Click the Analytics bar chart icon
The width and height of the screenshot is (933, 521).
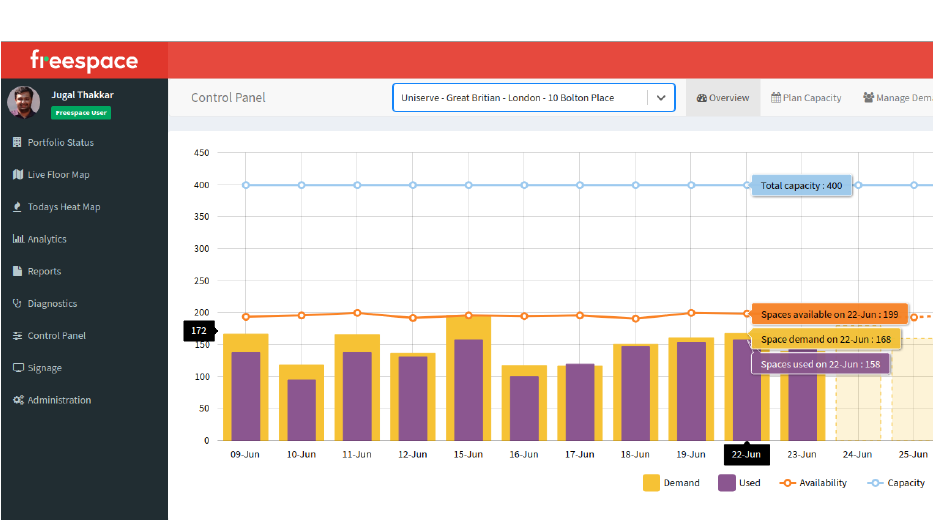[17, 239]
